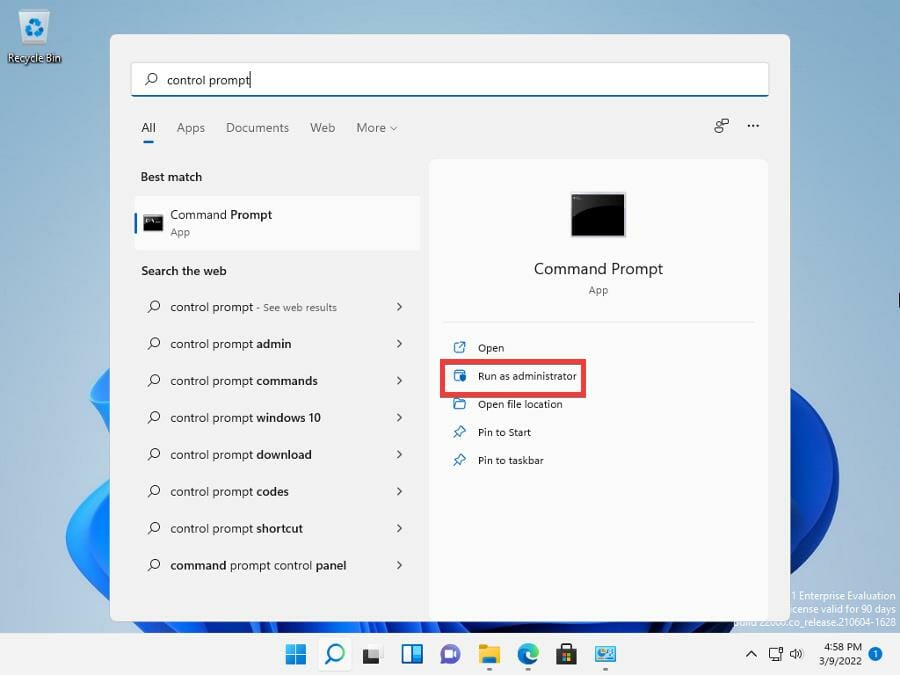Viewport: 900px width, 675px height.
Task: Open File Explorer from the taskbar
Action: click(x=488, y=654)
